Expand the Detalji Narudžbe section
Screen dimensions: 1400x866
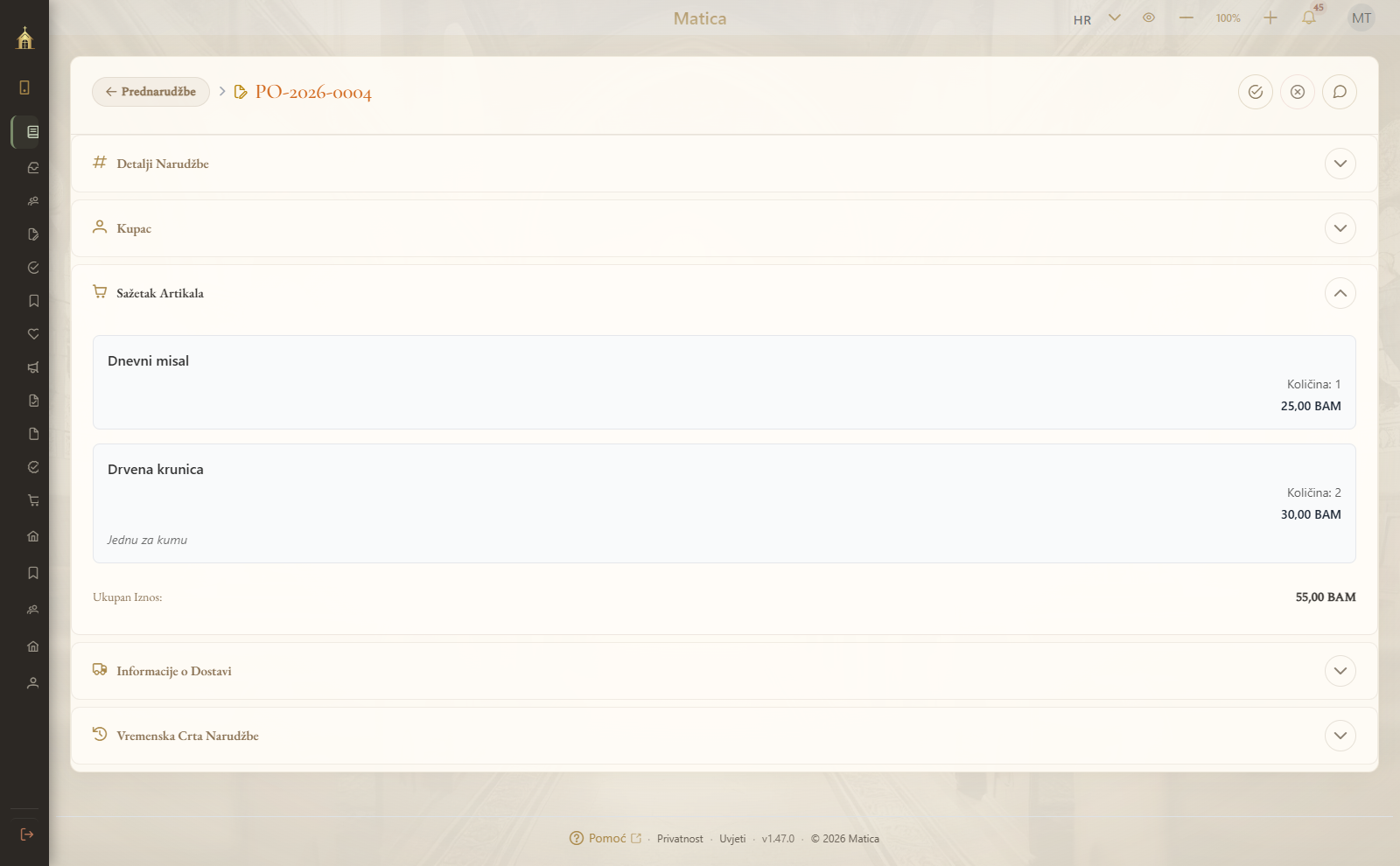click(x=1340, y=164)
